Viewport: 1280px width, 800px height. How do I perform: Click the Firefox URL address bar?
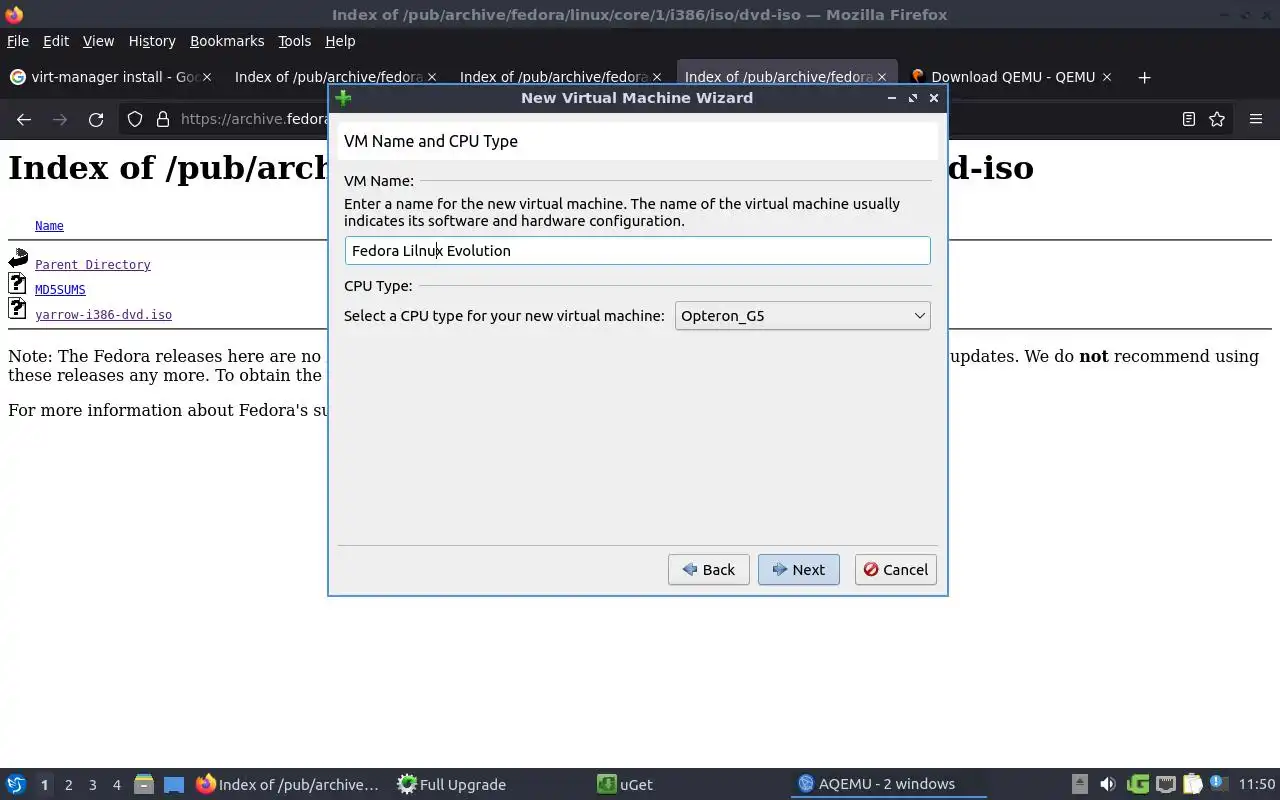(x=255, y=119)
